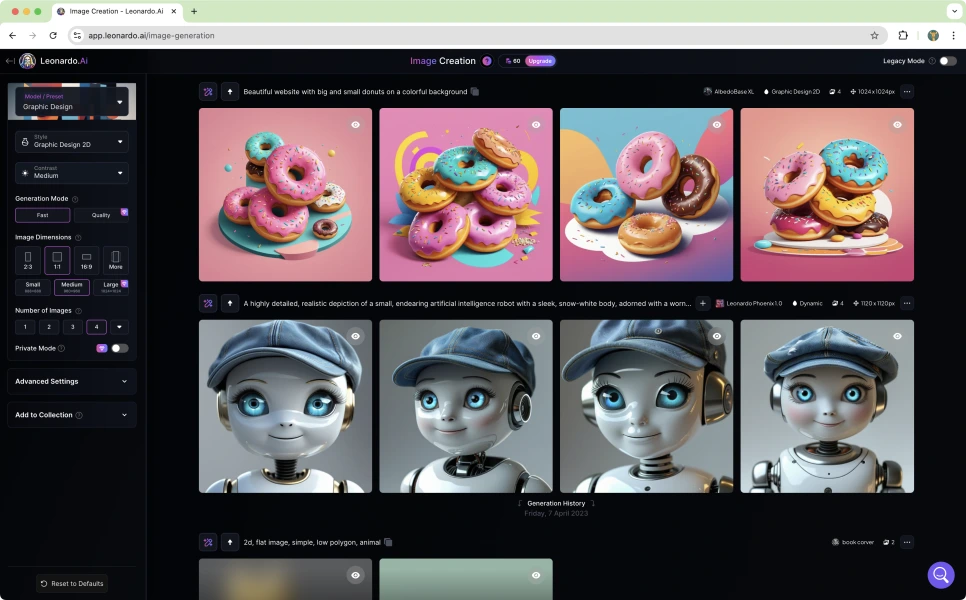Reuse the low polygon animal prompt with the up arrow

coord(230,542)
